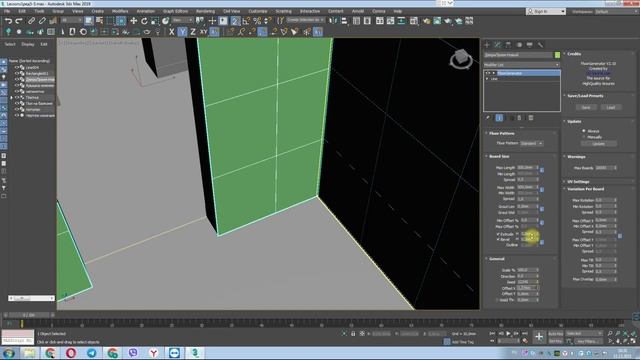Toggle visibility eye of FloorGenerator modifier

[488, 73]
